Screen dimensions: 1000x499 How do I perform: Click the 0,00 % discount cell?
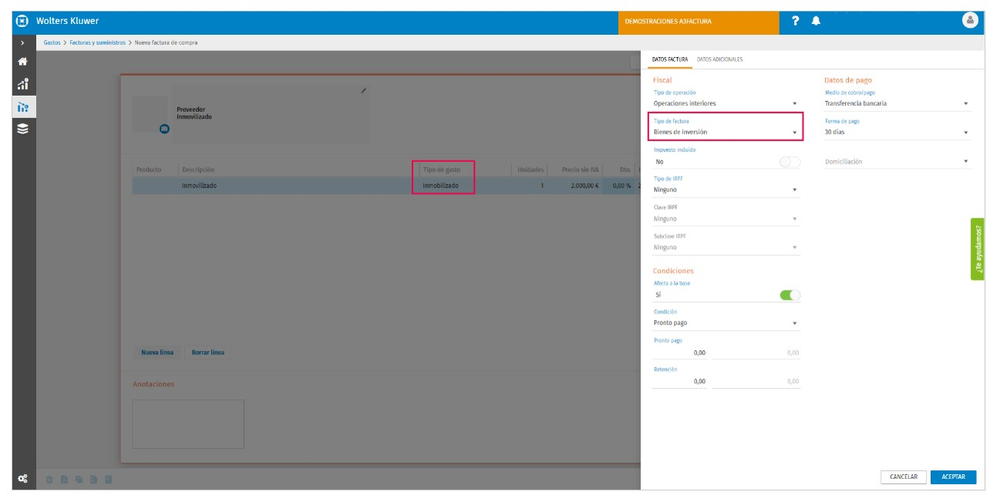pos(621,186)
